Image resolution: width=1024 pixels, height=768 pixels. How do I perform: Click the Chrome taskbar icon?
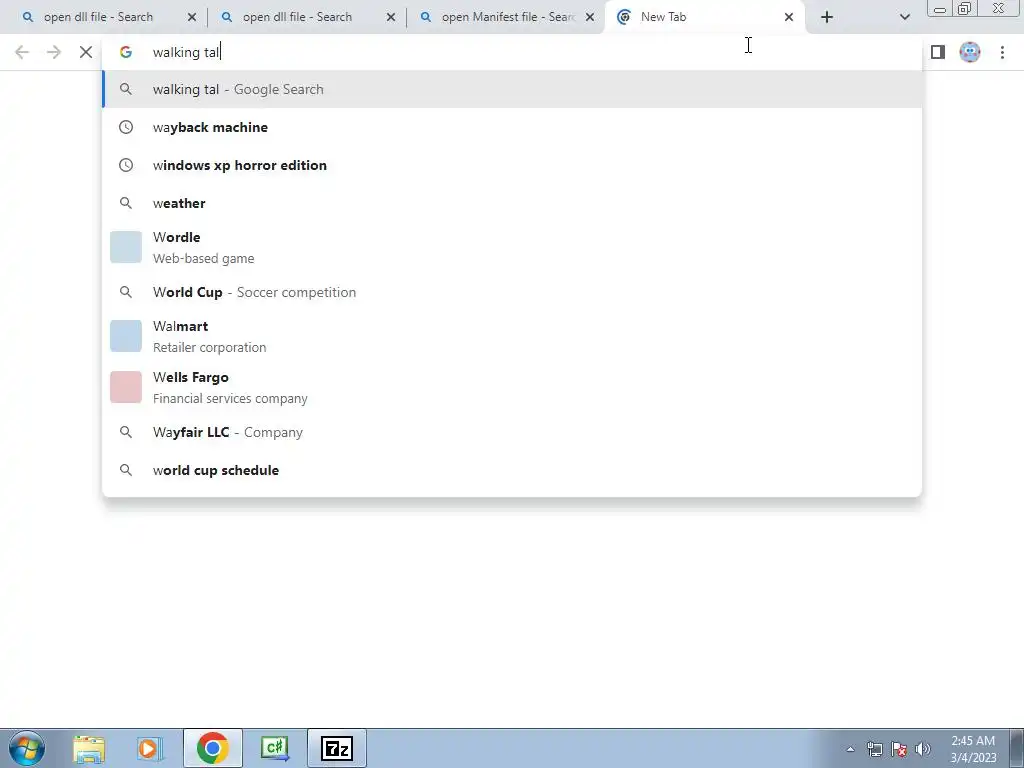point(213,748)
